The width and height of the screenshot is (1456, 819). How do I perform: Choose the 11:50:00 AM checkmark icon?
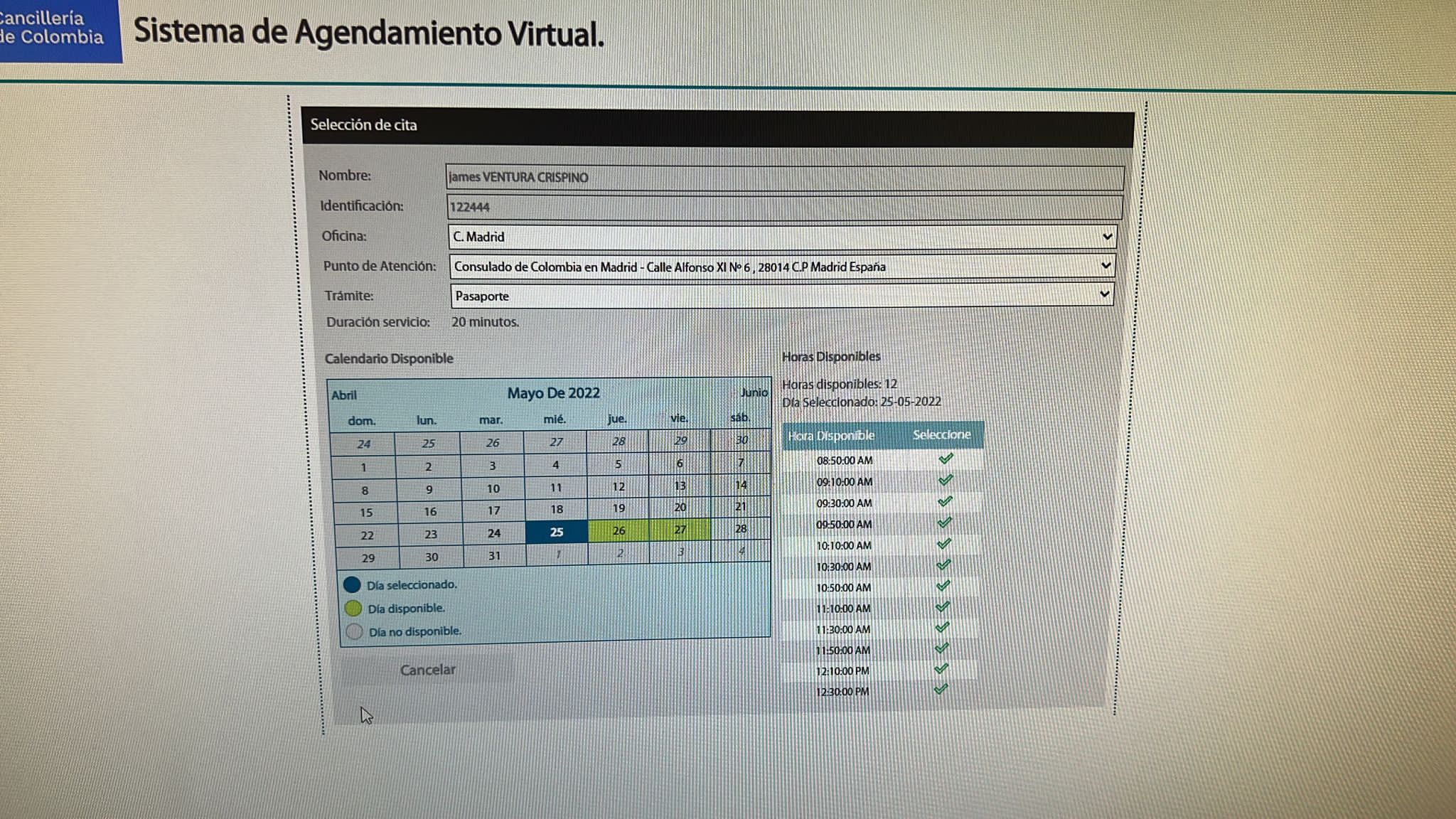(x=942, y=649)
